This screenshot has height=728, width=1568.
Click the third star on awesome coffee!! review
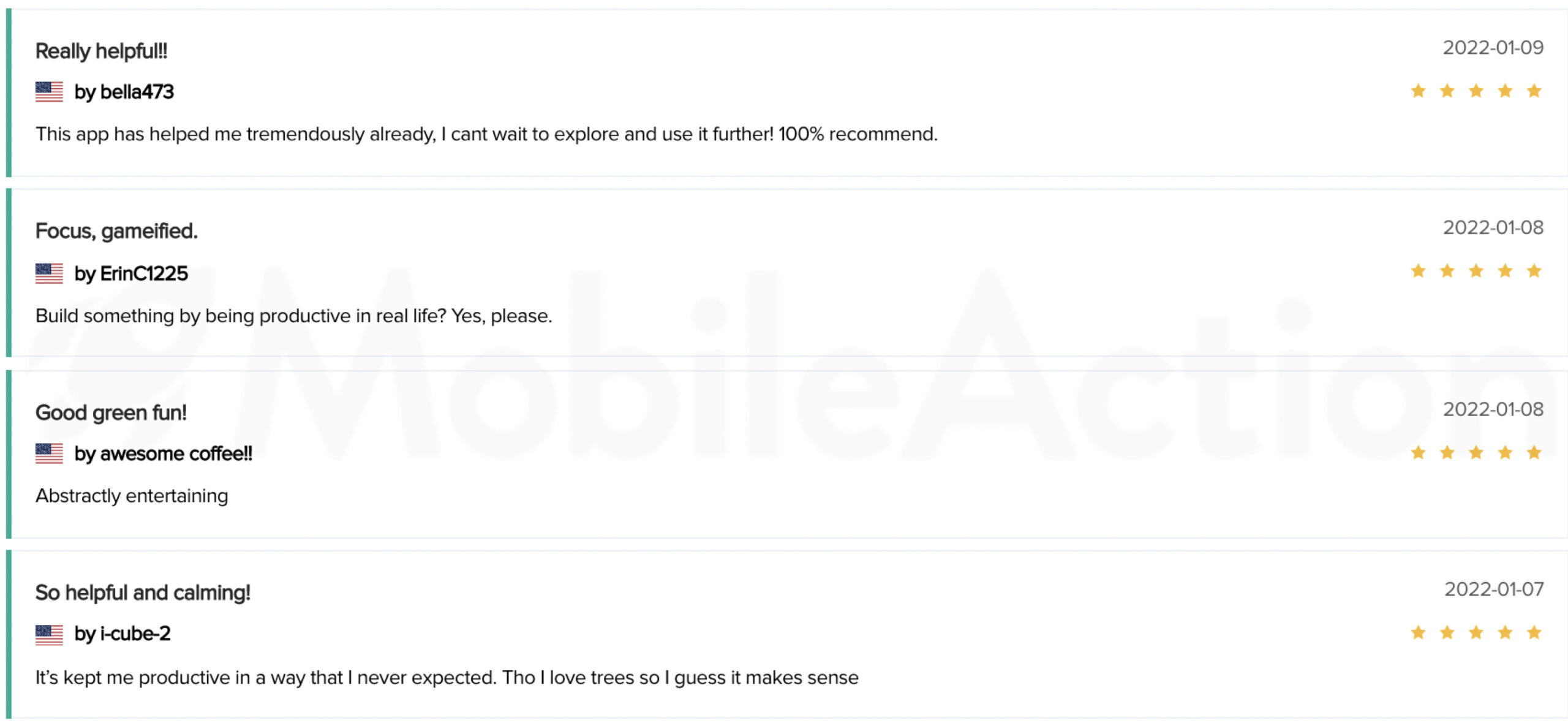coord(1476,453)
